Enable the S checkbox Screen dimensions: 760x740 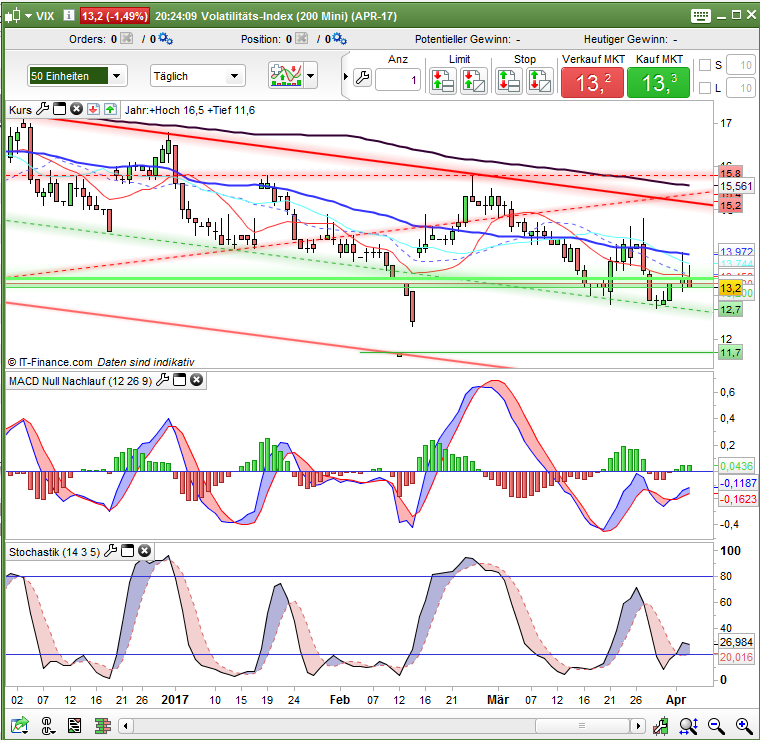click(705, 65)
